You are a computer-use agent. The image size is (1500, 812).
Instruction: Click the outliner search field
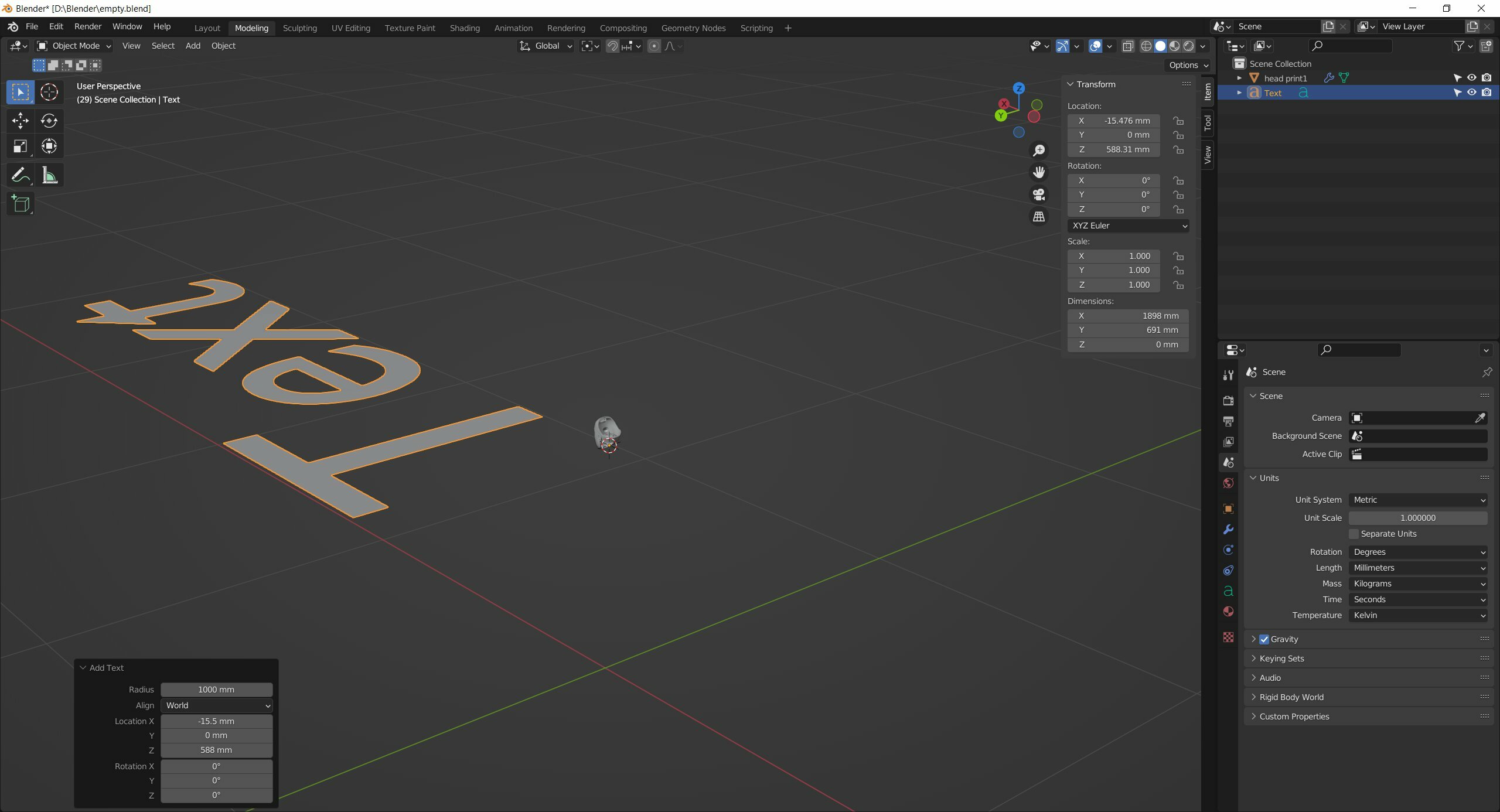tap(1350, 46)
